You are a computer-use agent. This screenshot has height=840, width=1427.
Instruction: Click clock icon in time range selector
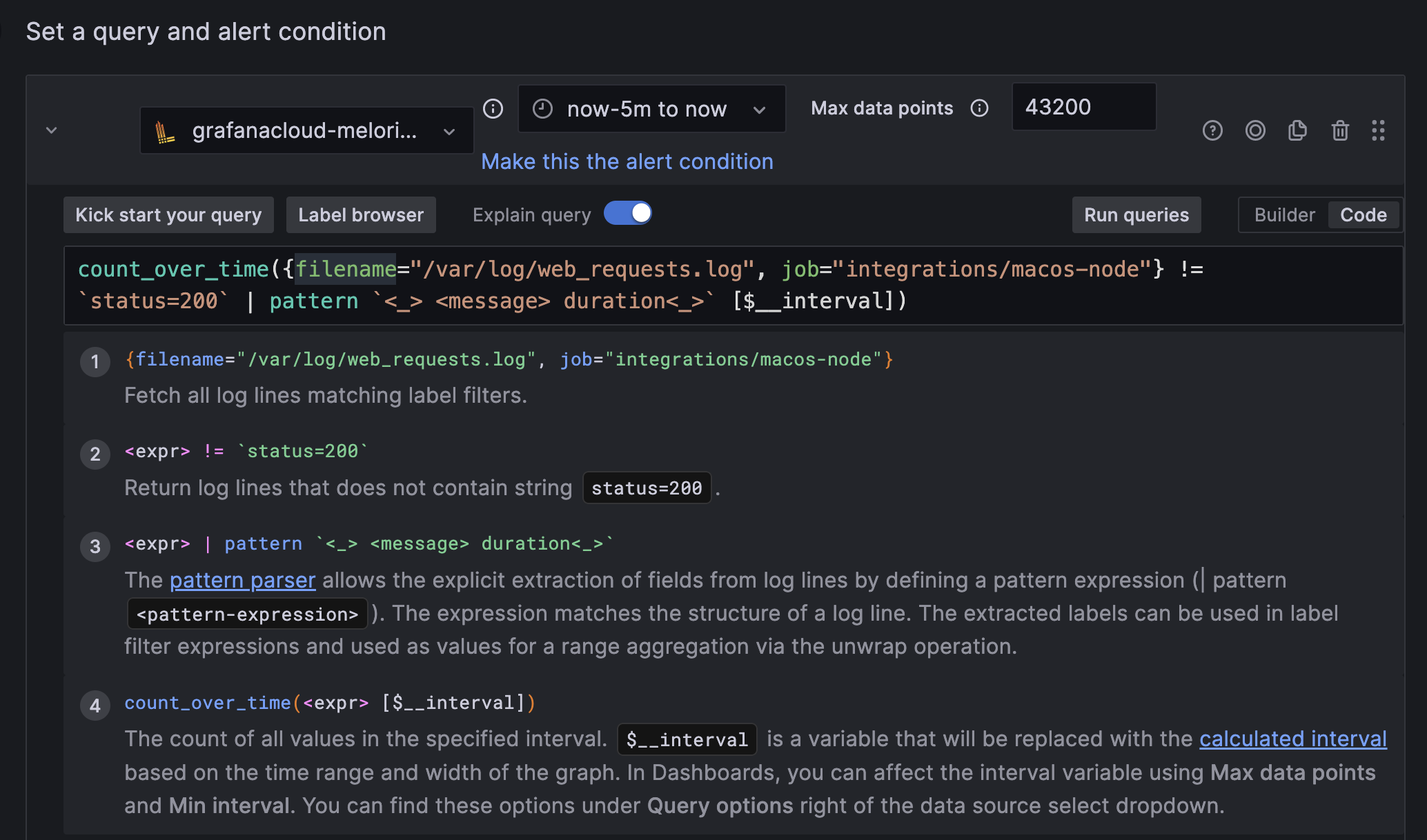point(543,108)
